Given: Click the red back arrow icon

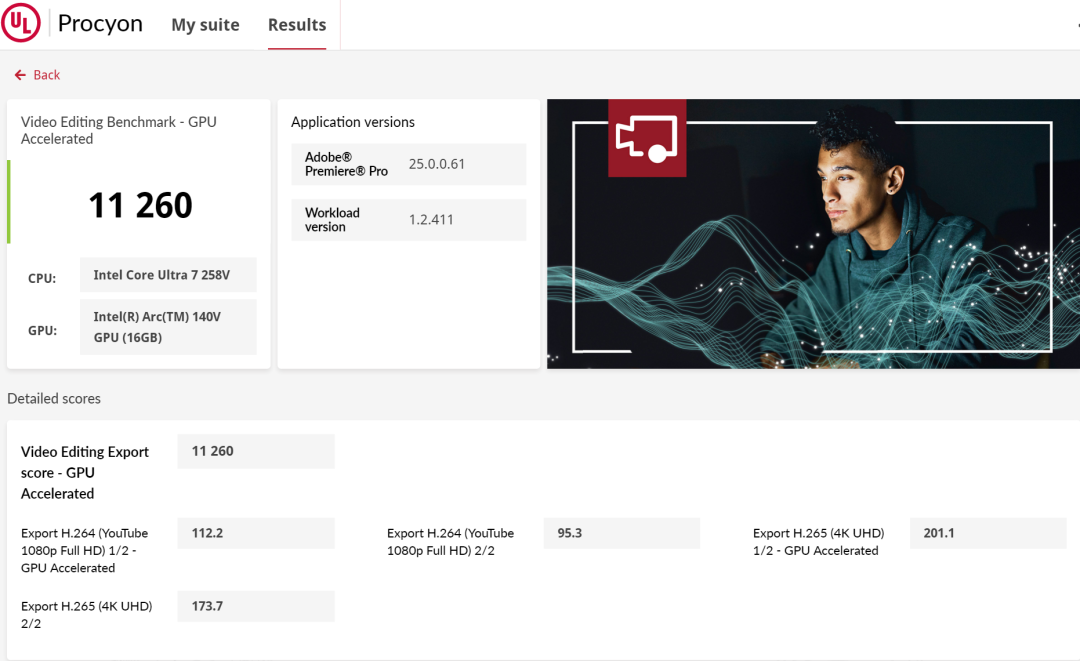Looking at the screenshot, I should tap(20, 75).
